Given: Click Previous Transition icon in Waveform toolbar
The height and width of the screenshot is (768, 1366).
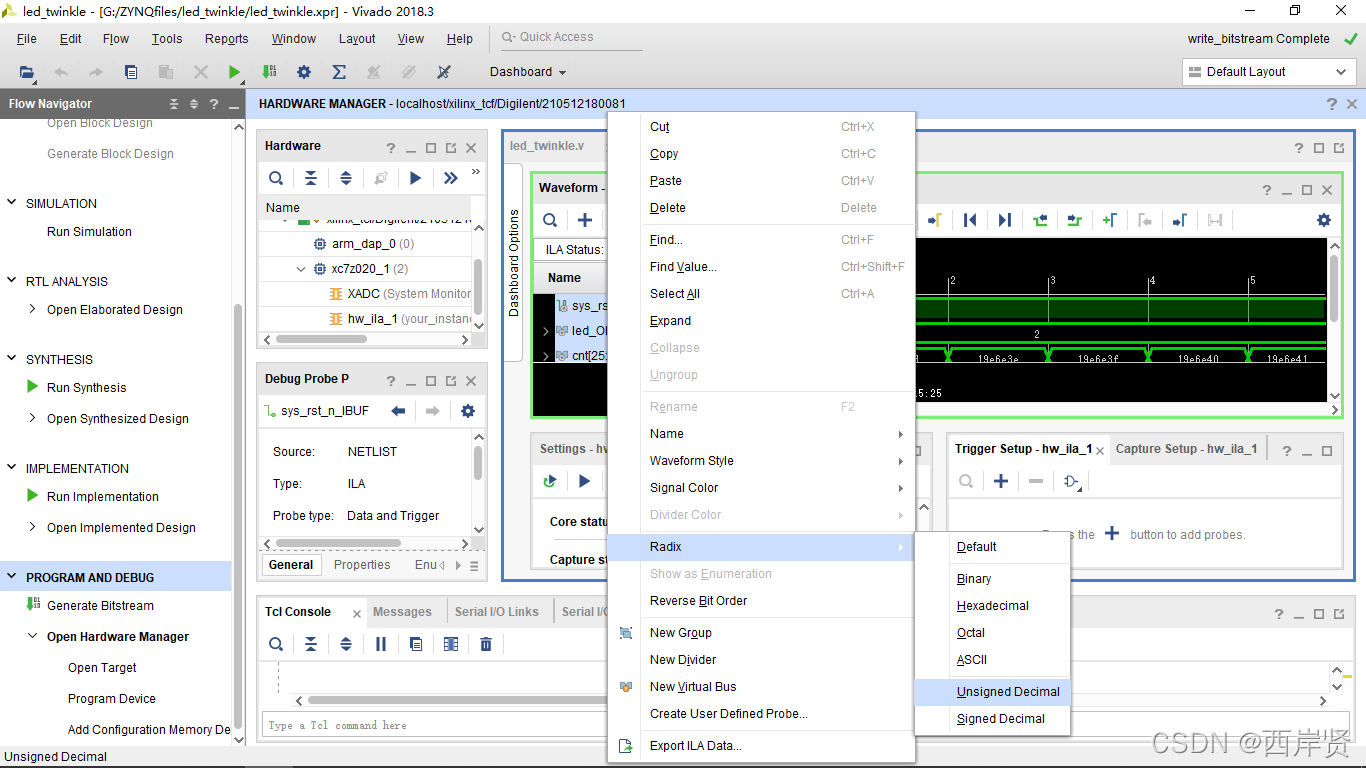Looking at the screenshot, I should click(1040, 220).
